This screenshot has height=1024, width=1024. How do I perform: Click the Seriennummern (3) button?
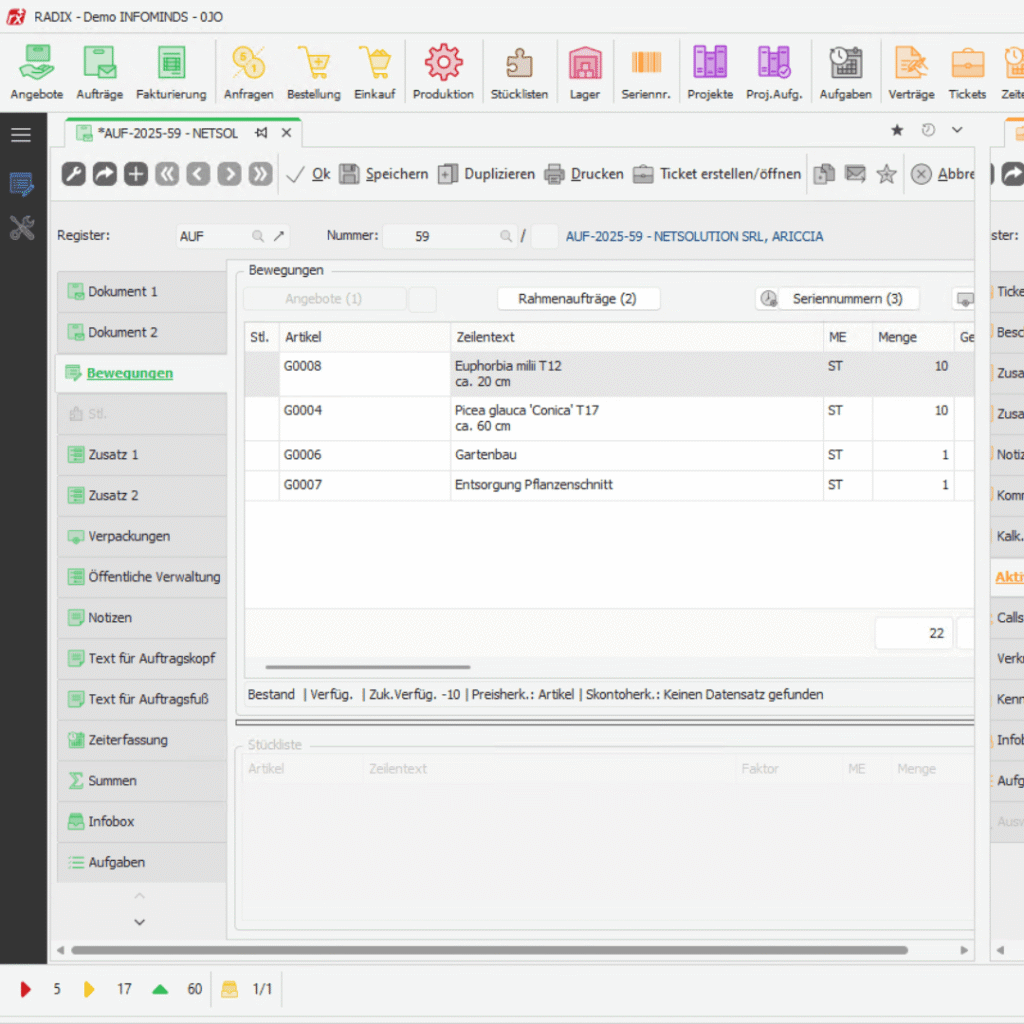pos(848,298)
